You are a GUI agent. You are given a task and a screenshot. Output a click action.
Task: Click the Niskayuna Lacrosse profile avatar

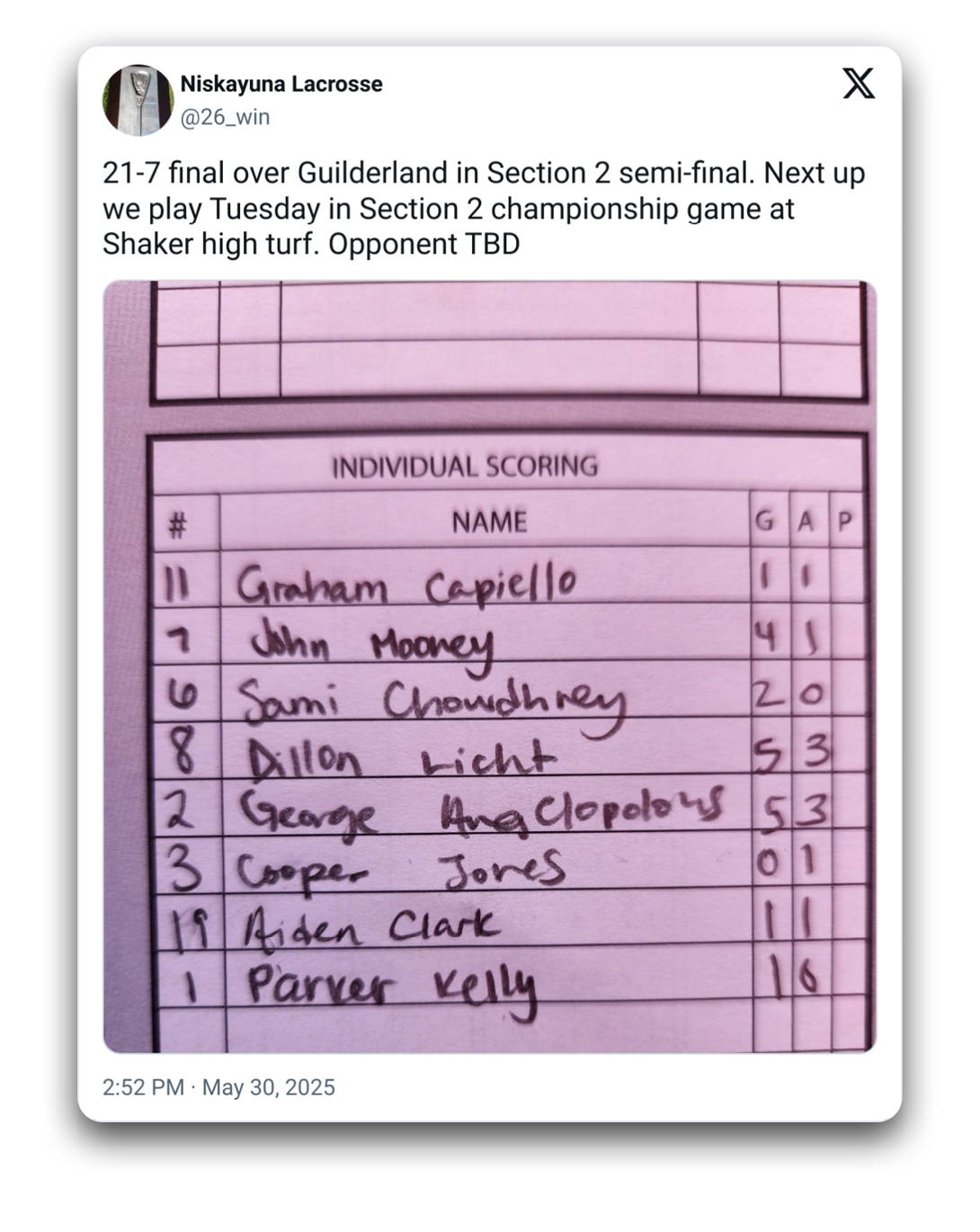point(138,100)
